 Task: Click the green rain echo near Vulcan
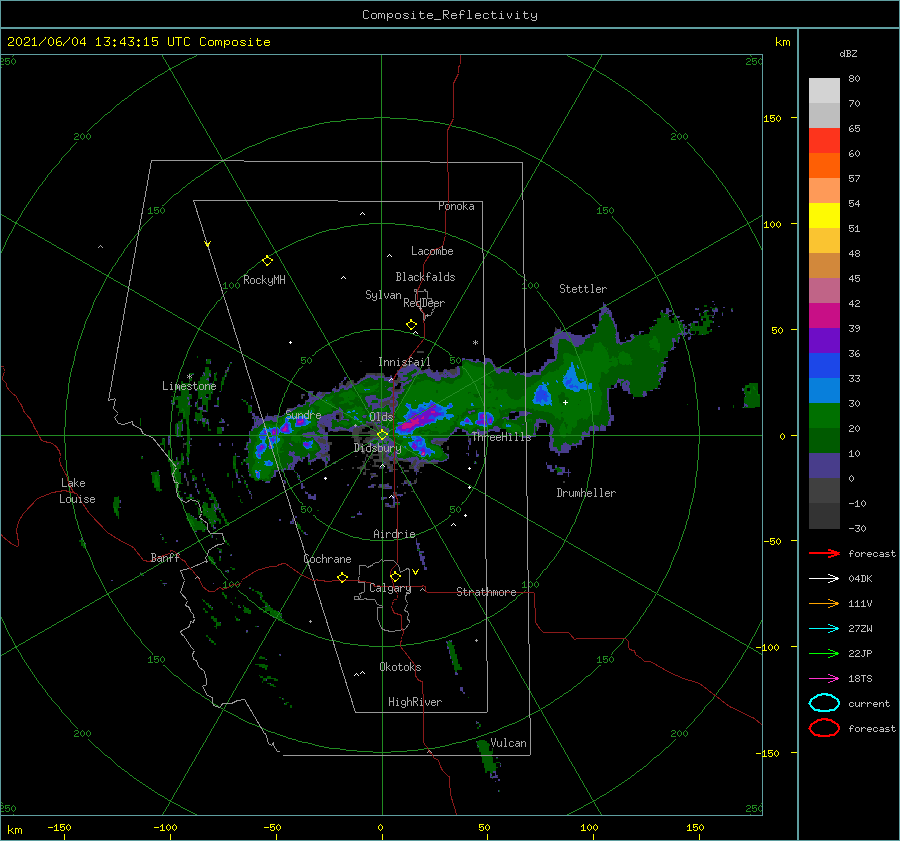pyautogui.click(x=487, y=757)
